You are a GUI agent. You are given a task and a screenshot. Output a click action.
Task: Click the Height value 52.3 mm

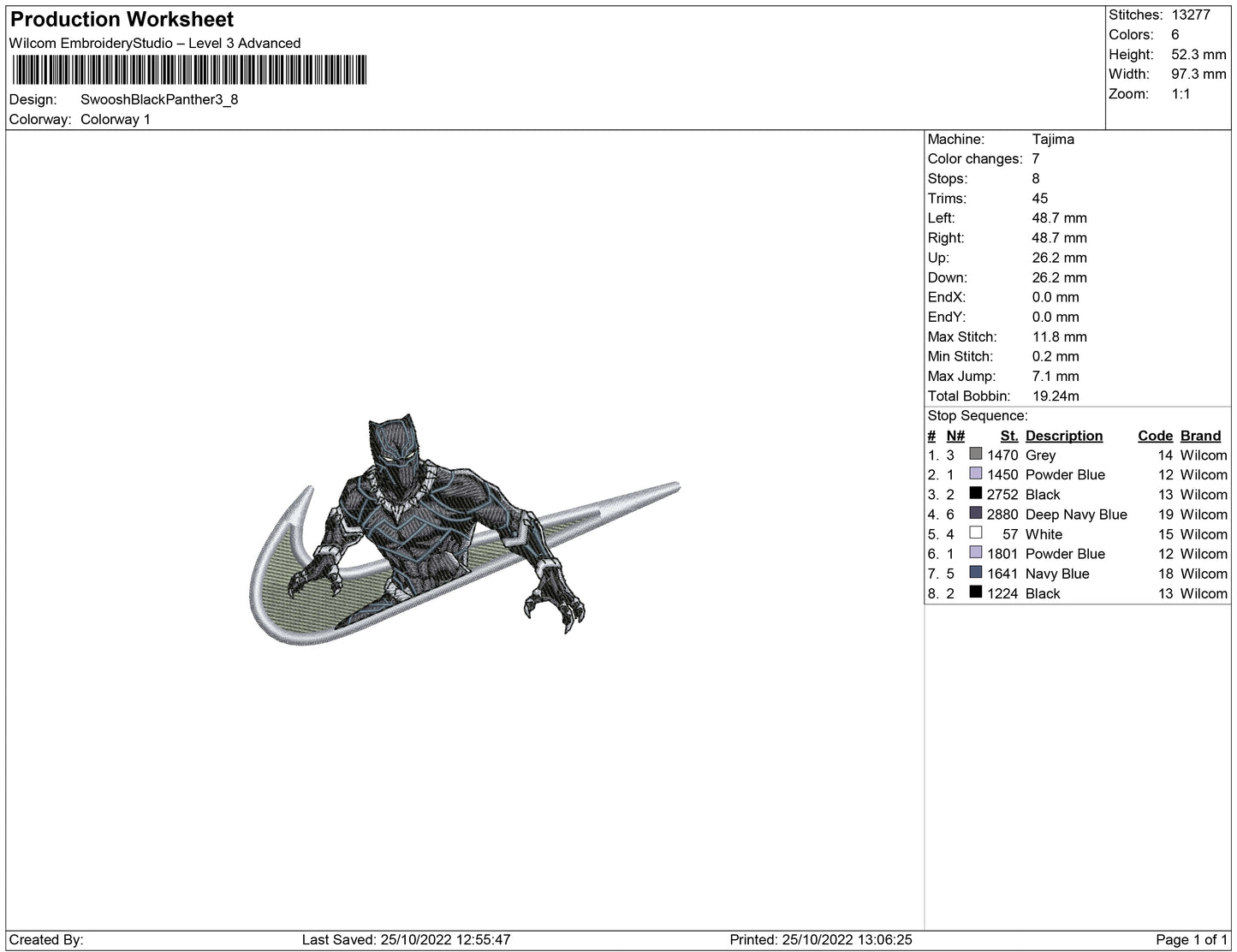[x=1198, y=54]
